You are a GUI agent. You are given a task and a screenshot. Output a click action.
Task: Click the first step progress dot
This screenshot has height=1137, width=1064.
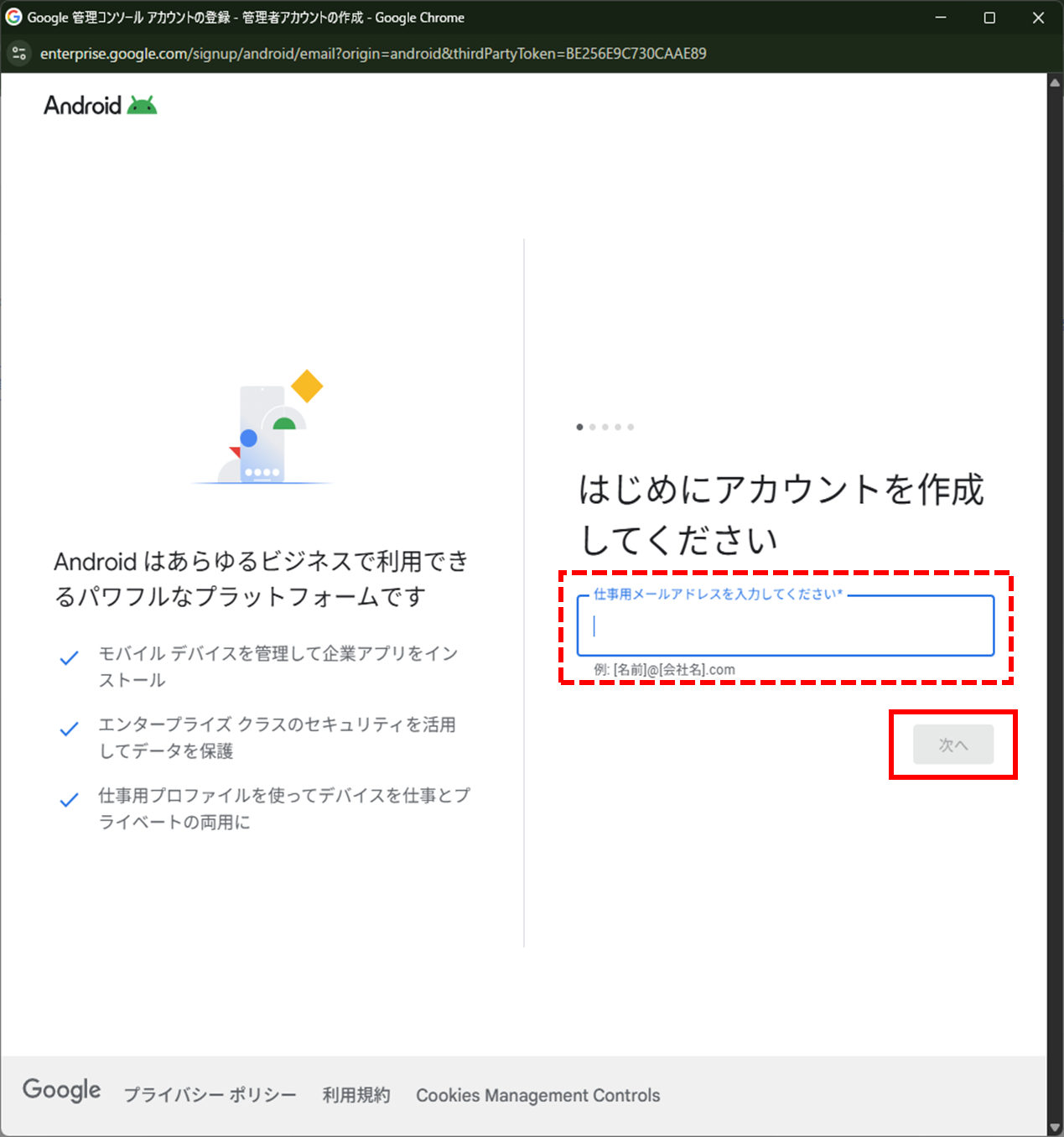[x=579, y=427]
